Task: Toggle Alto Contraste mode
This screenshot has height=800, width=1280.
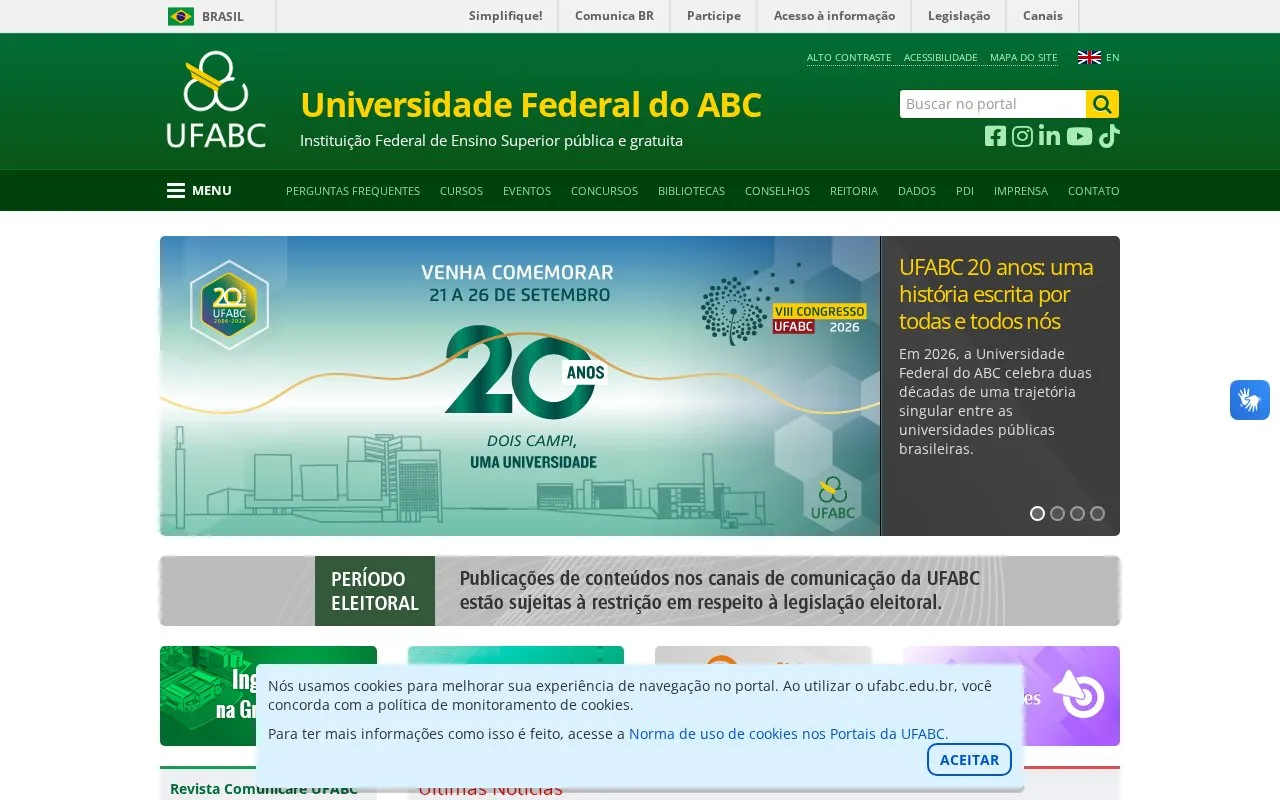Action: point(849,58)
